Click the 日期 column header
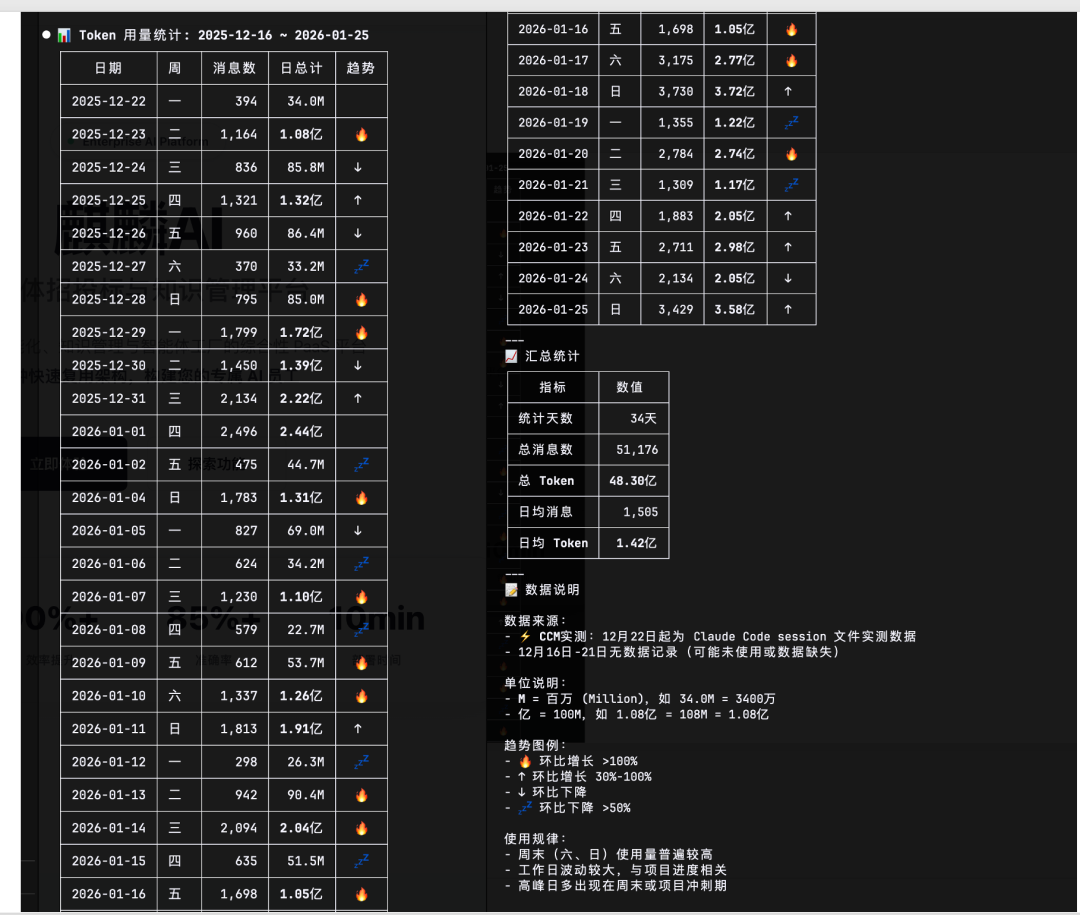 coord(108,68)
